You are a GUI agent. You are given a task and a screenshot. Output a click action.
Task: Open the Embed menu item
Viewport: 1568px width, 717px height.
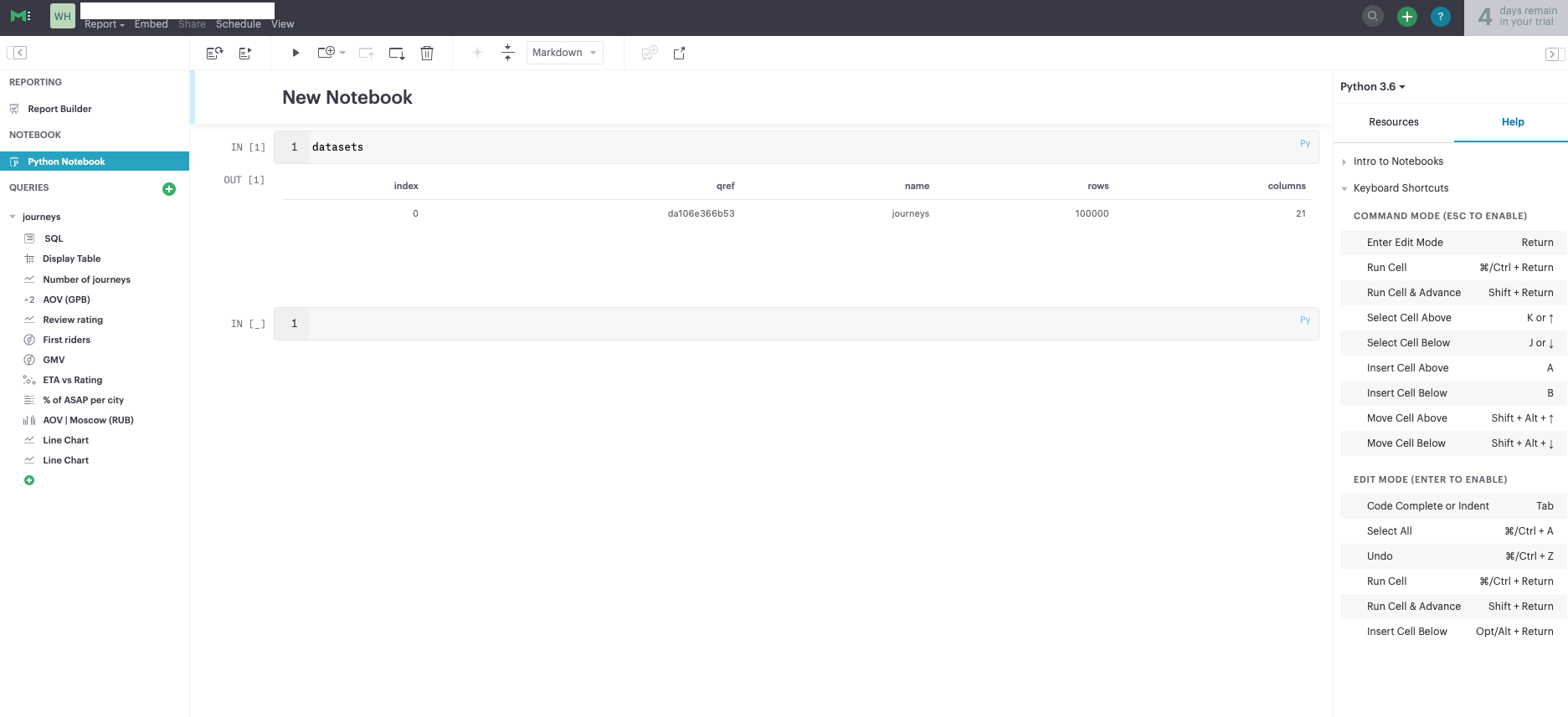click(x=152, y=24)
